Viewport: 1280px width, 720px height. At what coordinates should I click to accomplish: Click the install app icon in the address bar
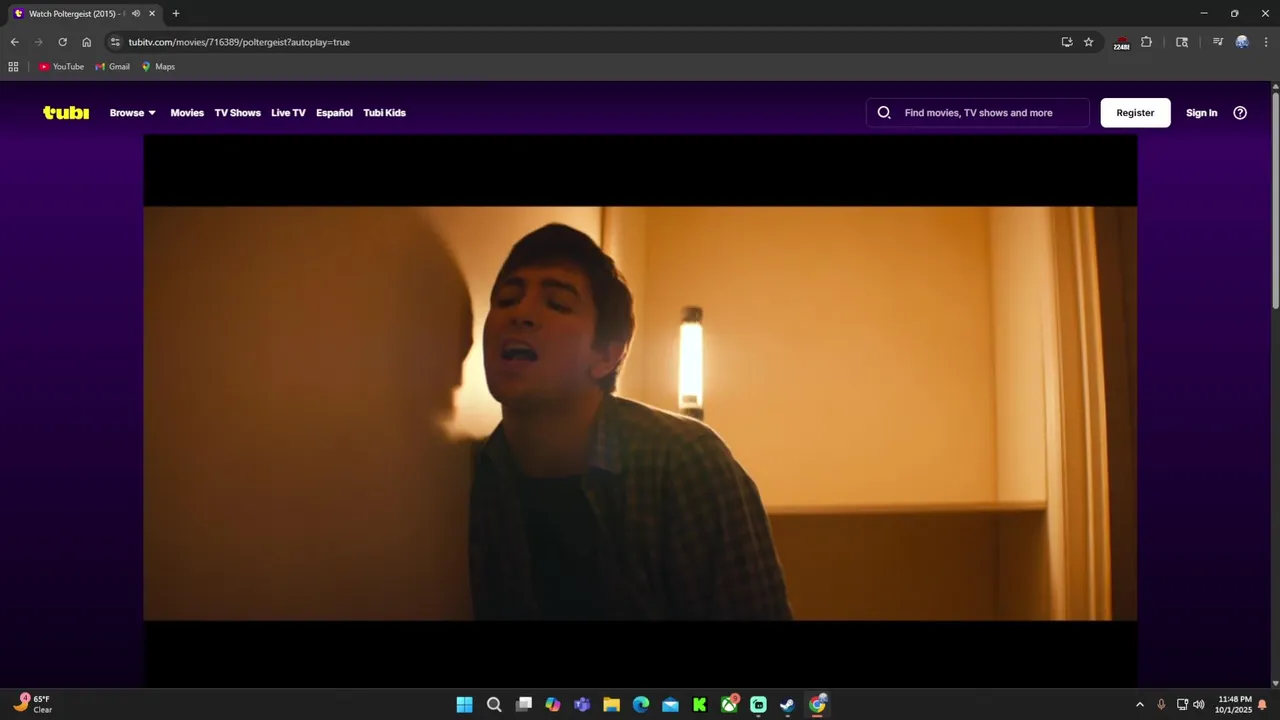click(1067, 42)
